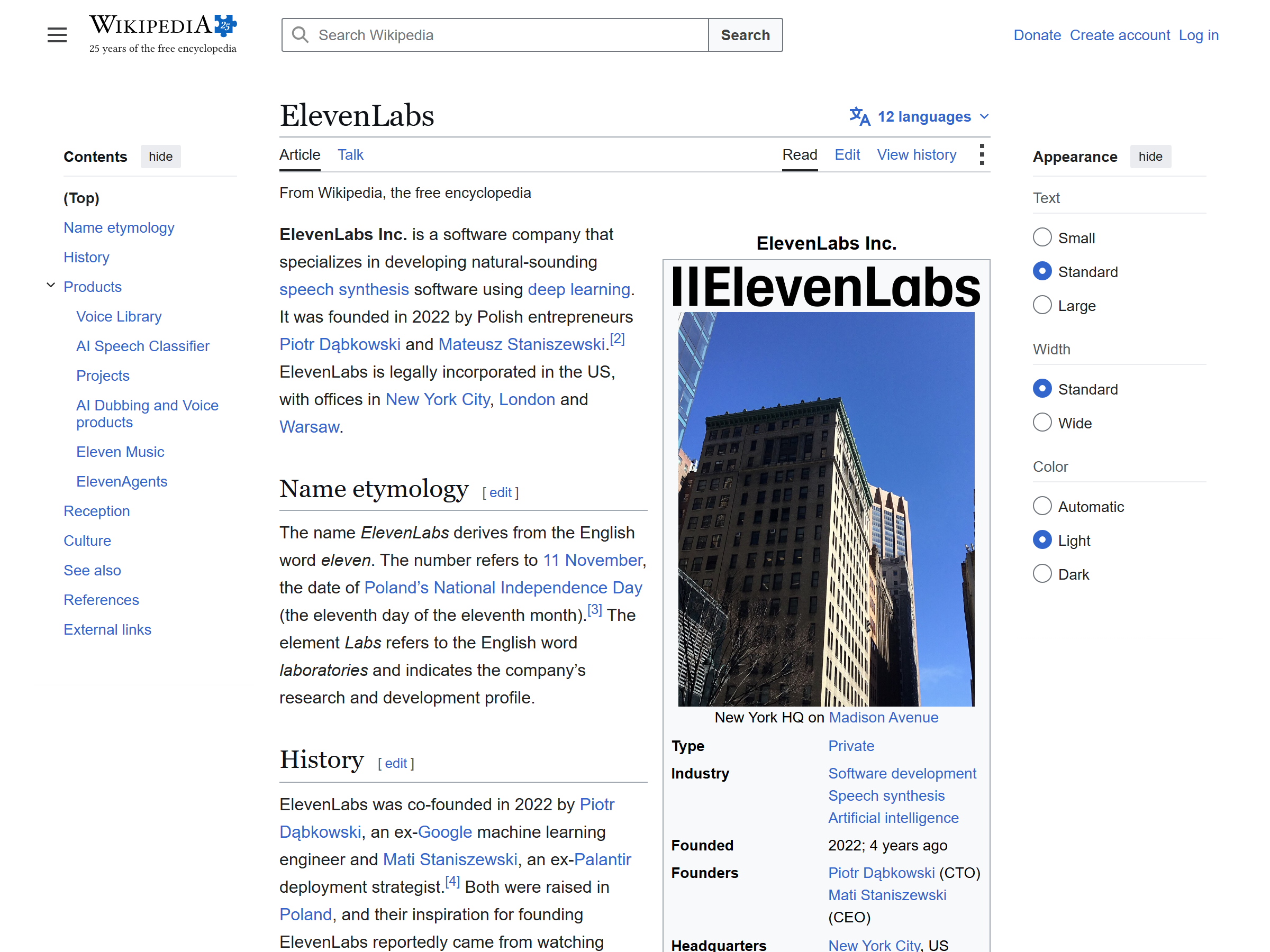
Task: Open the London link
Action: 527,399
